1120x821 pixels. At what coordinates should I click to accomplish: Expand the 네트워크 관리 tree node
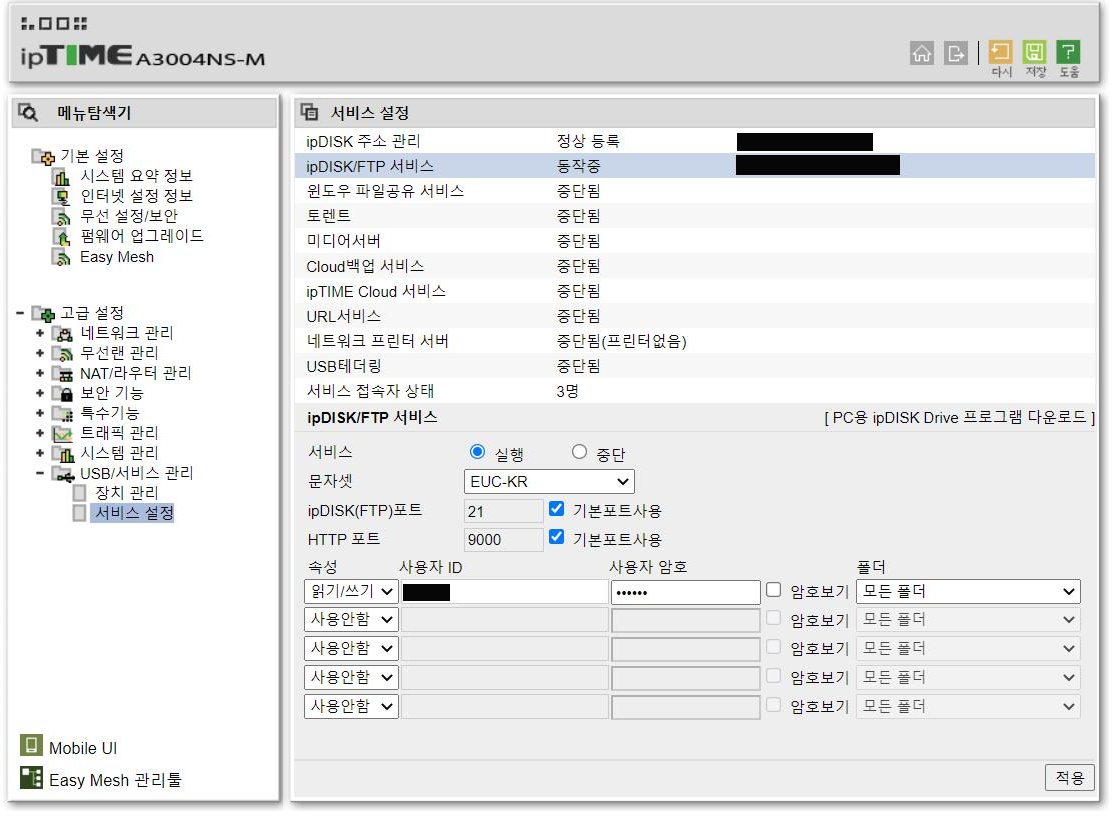click(40, 333)
